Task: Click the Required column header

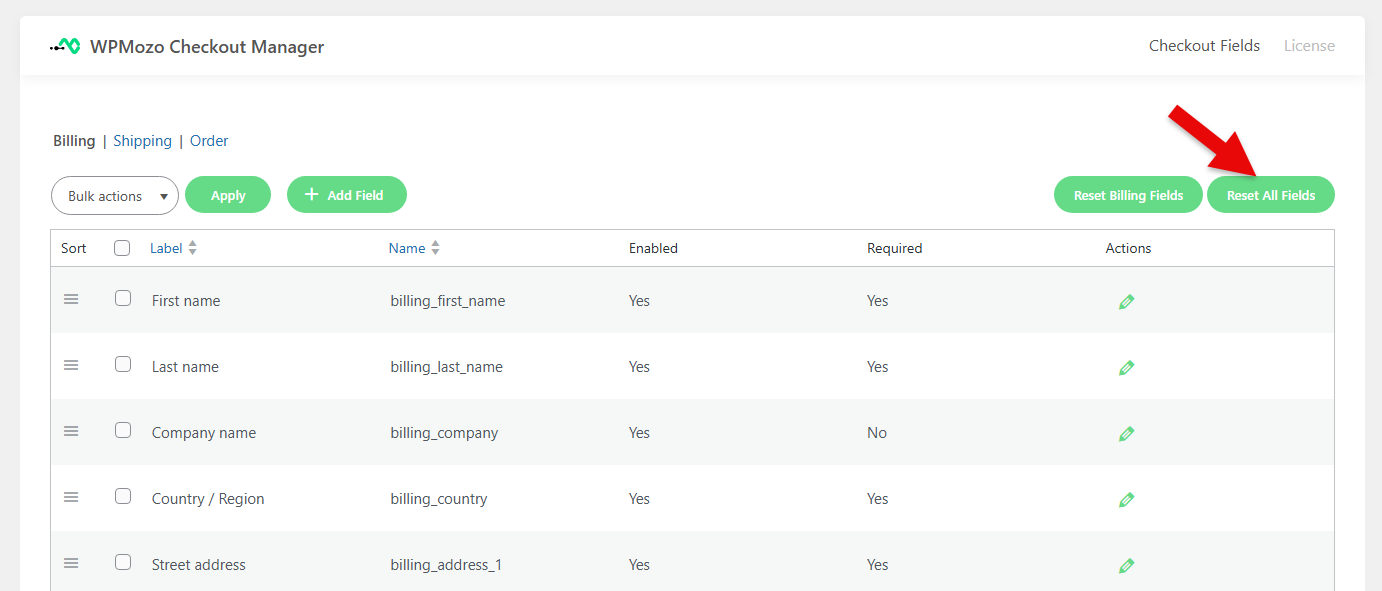Action: (x=895, y=248)
